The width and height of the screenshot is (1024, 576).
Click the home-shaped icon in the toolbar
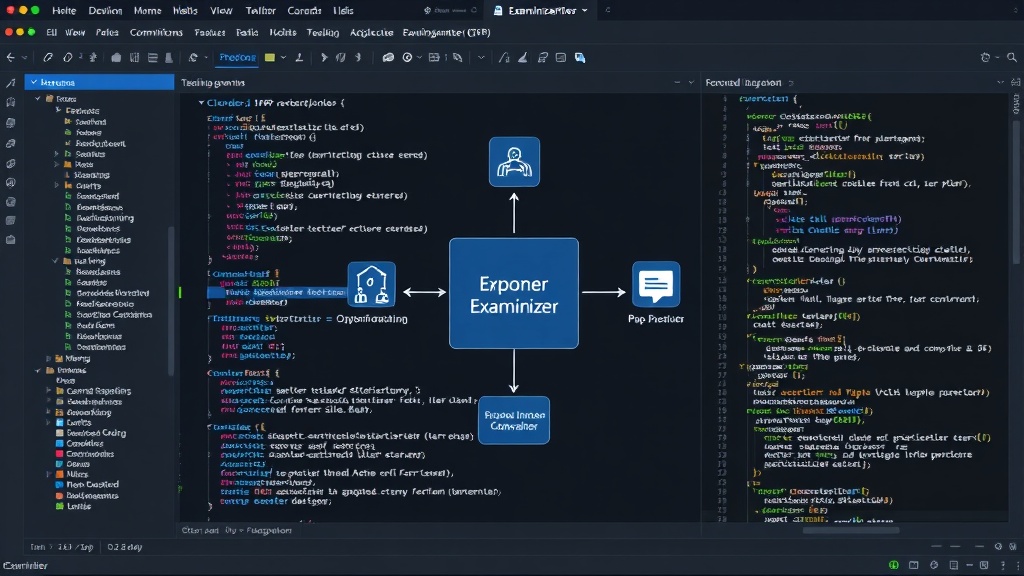coord(116,57)
